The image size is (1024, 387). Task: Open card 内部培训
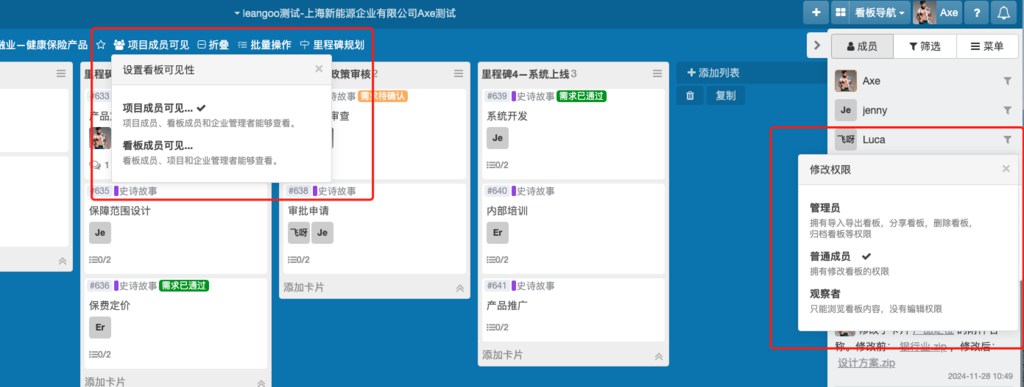point(507,211)
